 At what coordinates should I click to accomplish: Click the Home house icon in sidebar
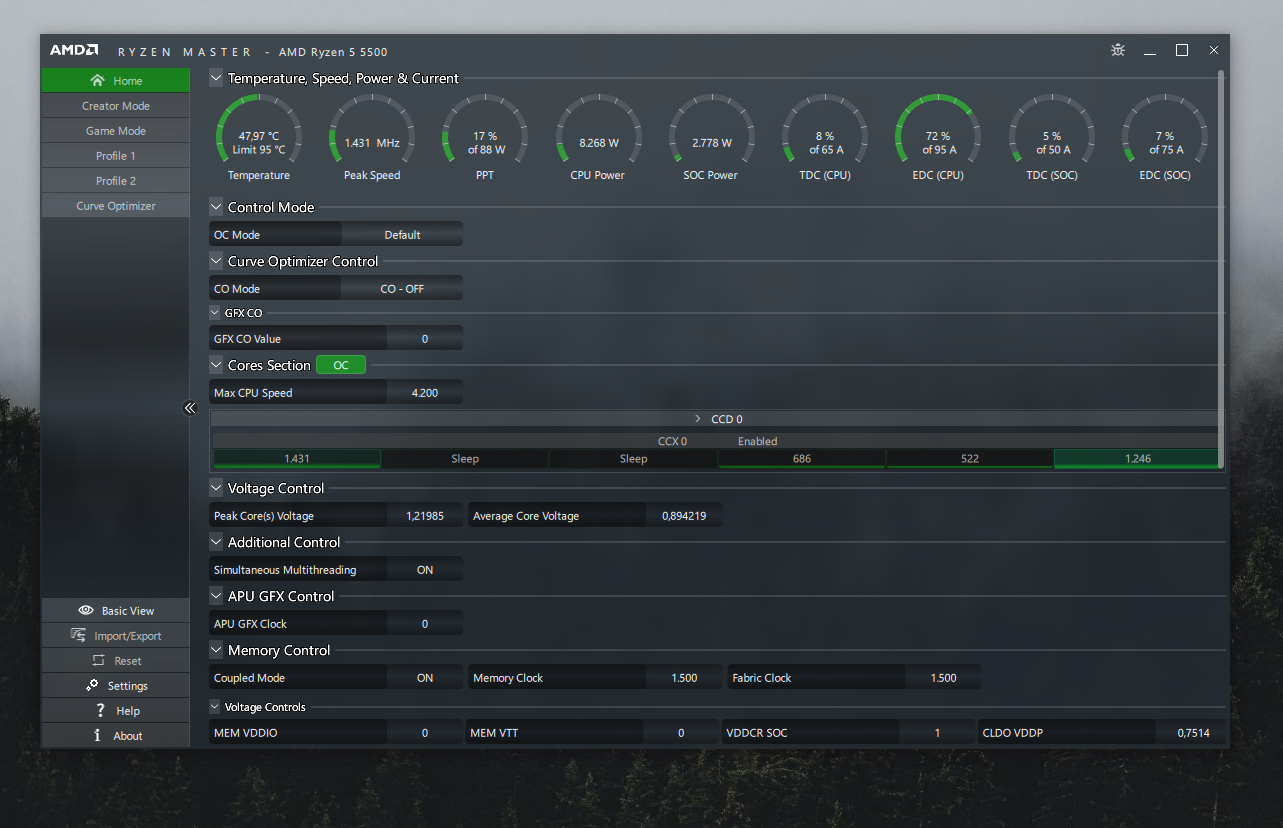pyautogui.click(x=97, y=80)
